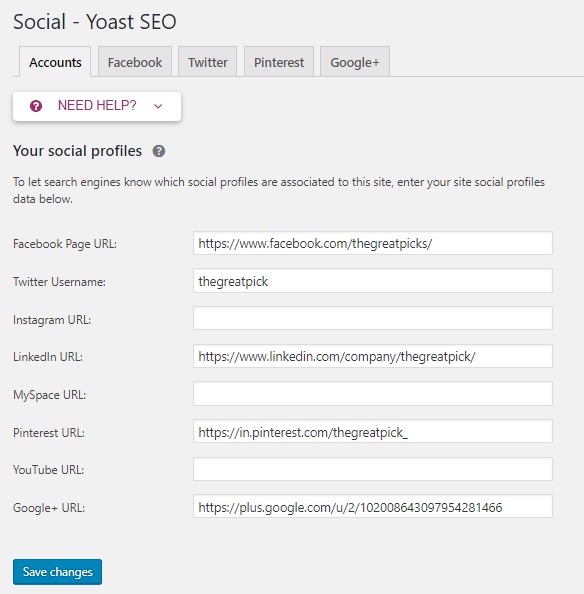Open the Google+ tab
584x594 pixels.
coord(355,62)
